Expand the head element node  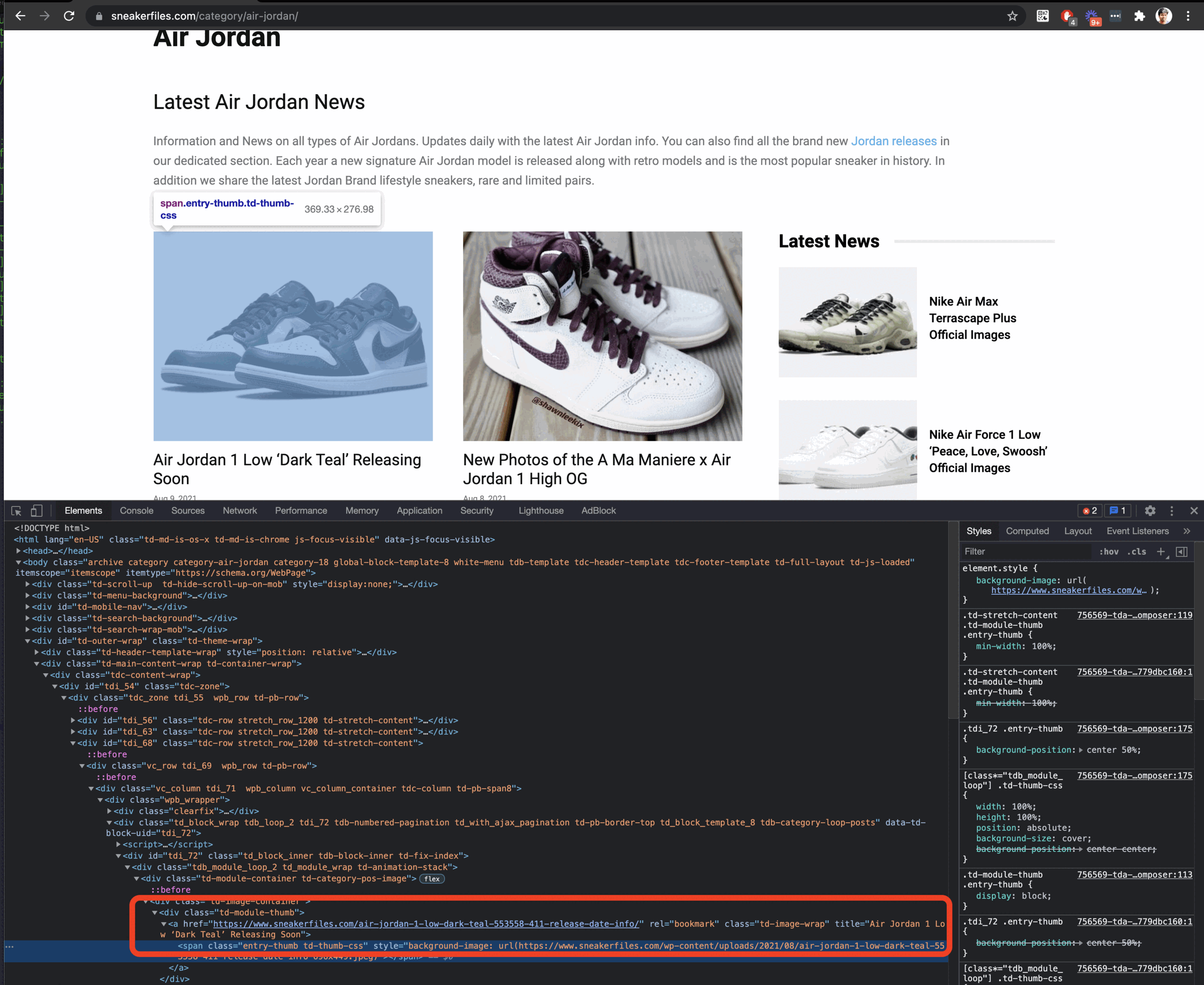point(19,551)
